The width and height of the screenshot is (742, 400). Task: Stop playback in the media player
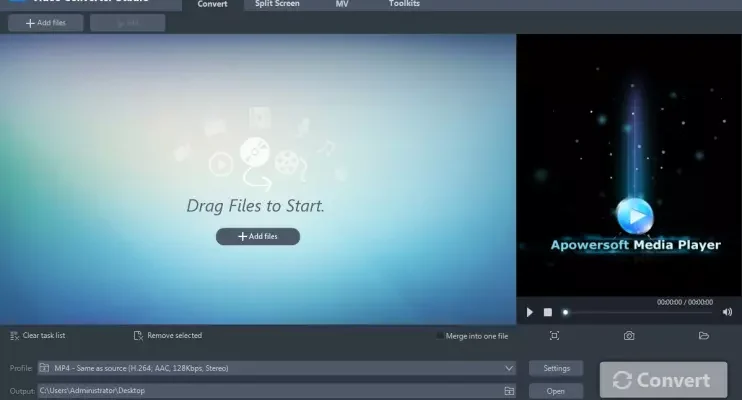point(548,312)
